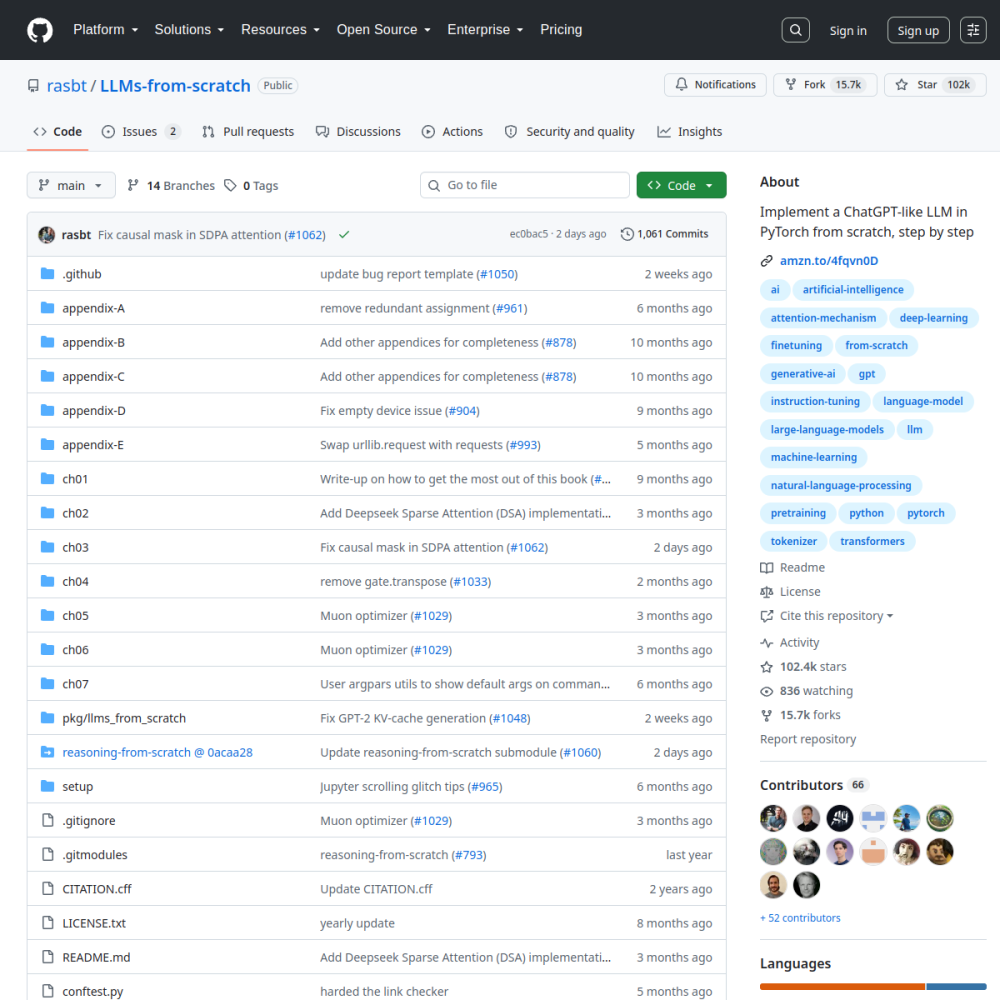
Task: Switch to the Security and quality tab
Action: pyautogui.click(x=570, y=132)
